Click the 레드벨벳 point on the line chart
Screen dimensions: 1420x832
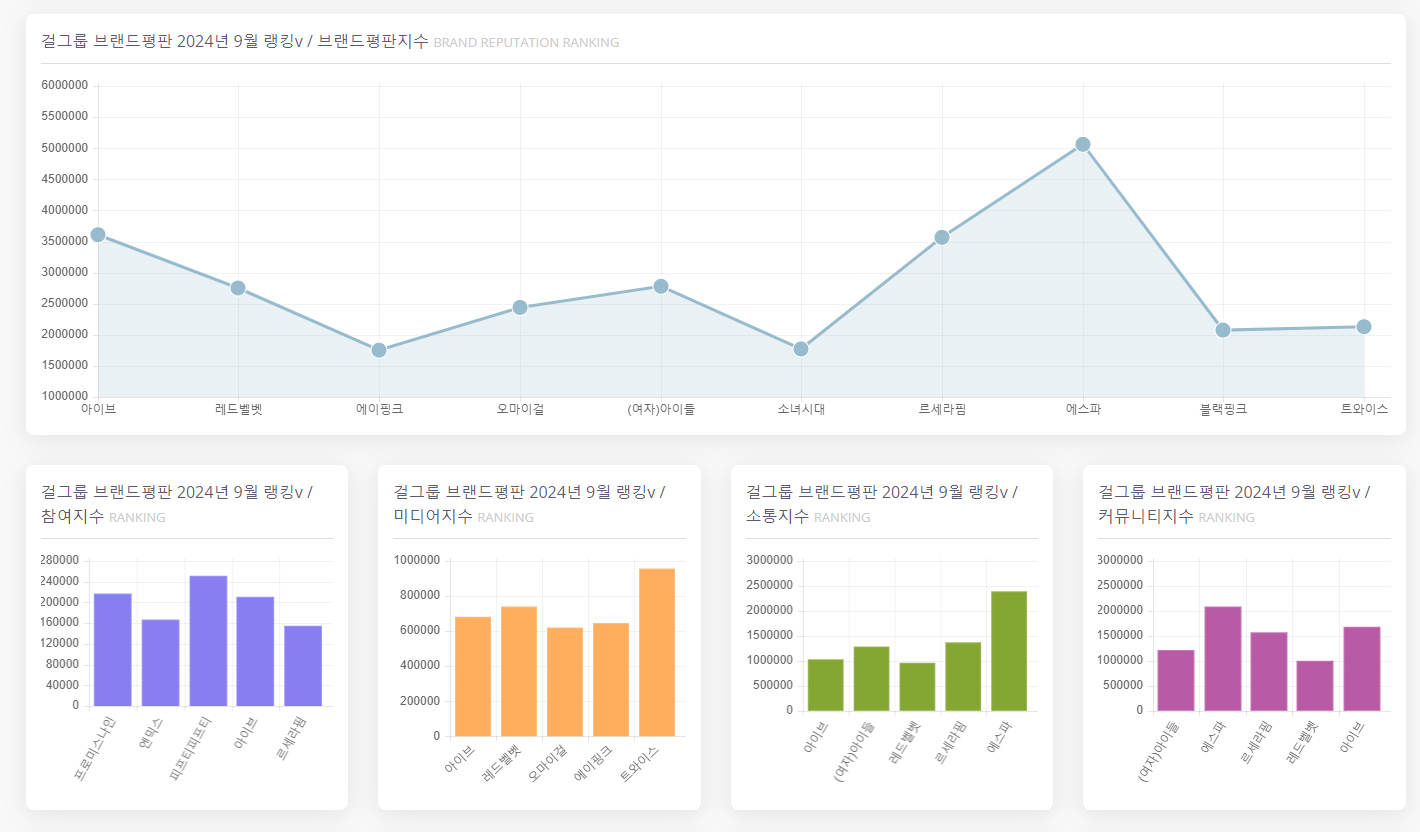tap(238, 288)
